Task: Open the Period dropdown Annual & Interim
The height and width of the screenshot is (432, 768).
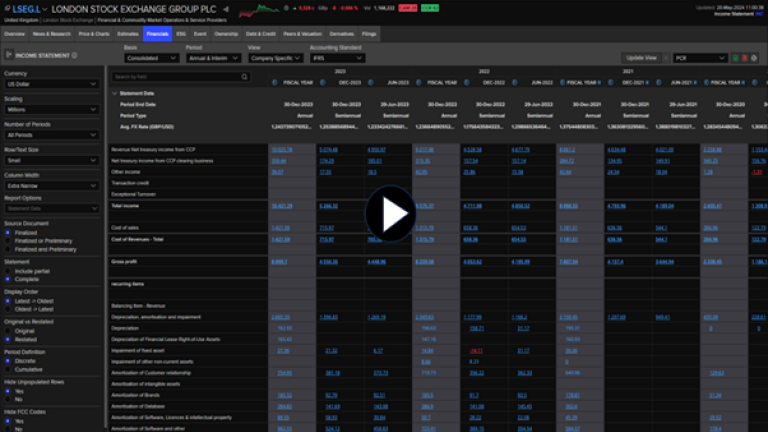Action: pyautogui.click(x=213, y=58)
